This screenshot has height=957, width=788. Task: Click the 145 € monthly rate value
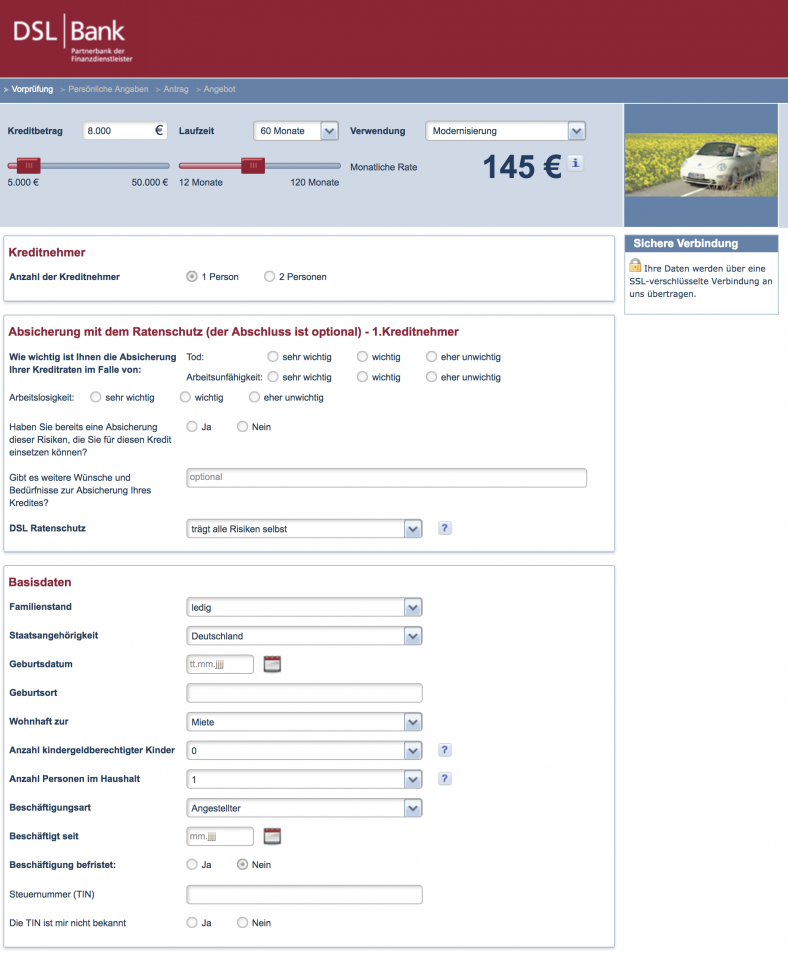tap(522, 167)
